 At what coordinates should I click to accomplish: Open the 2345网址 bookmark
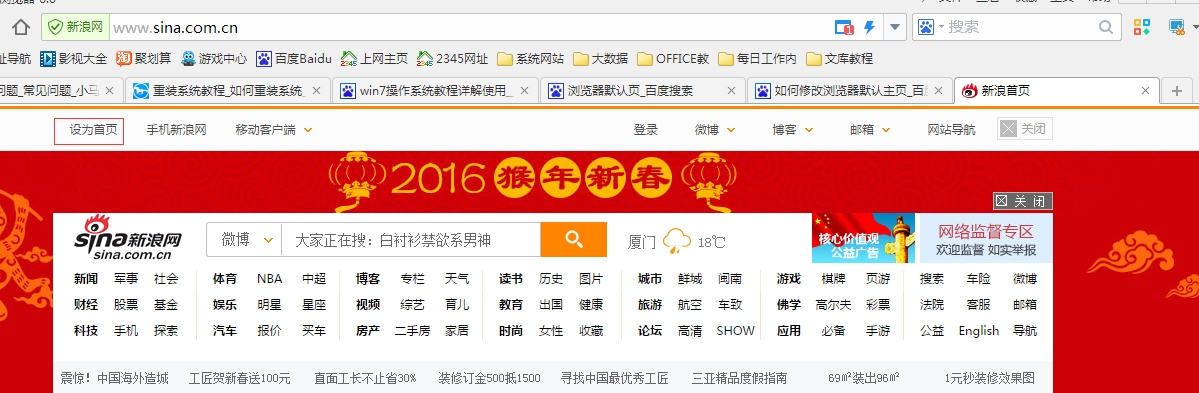tap(453, 58)
